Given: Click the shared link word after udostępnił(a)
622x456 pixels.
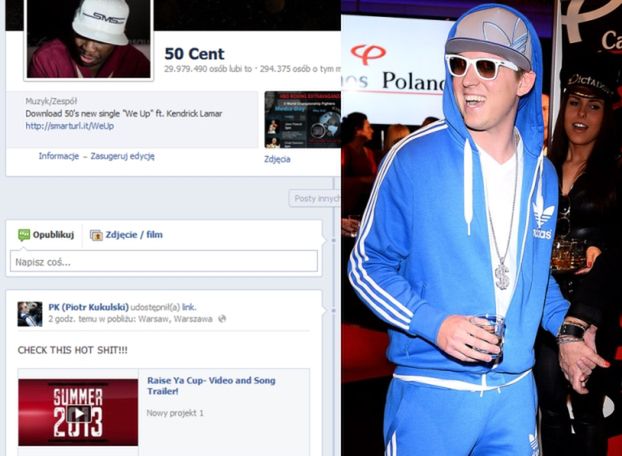Looking at the screenshot, I should tap(189, 307).
